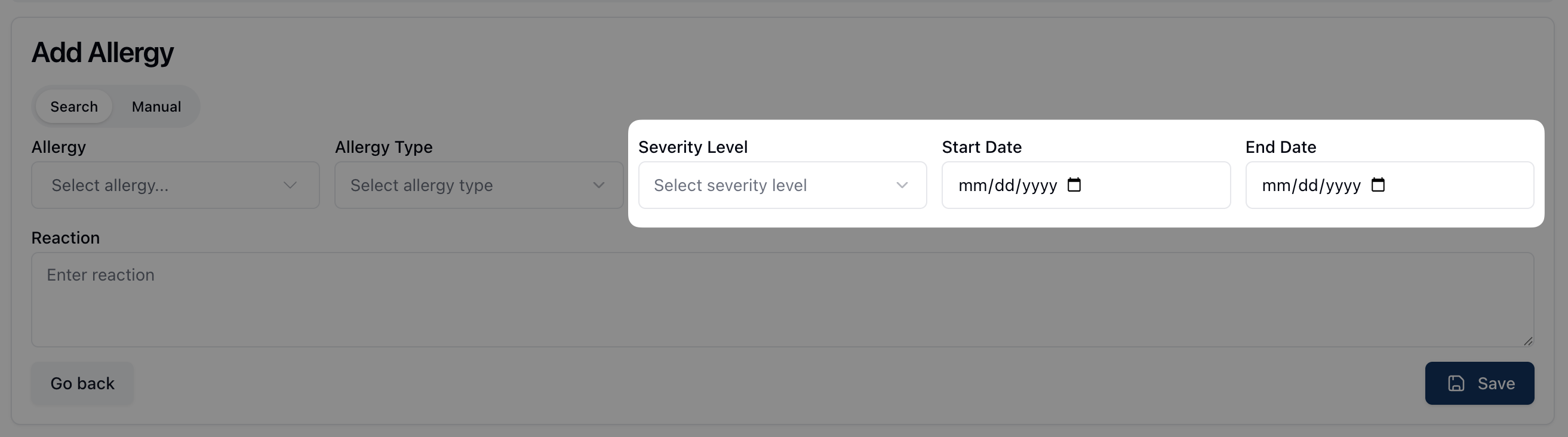Screen dimensions: 1568x437
Task: Switch to the Search tab
Action: (73, 106)
